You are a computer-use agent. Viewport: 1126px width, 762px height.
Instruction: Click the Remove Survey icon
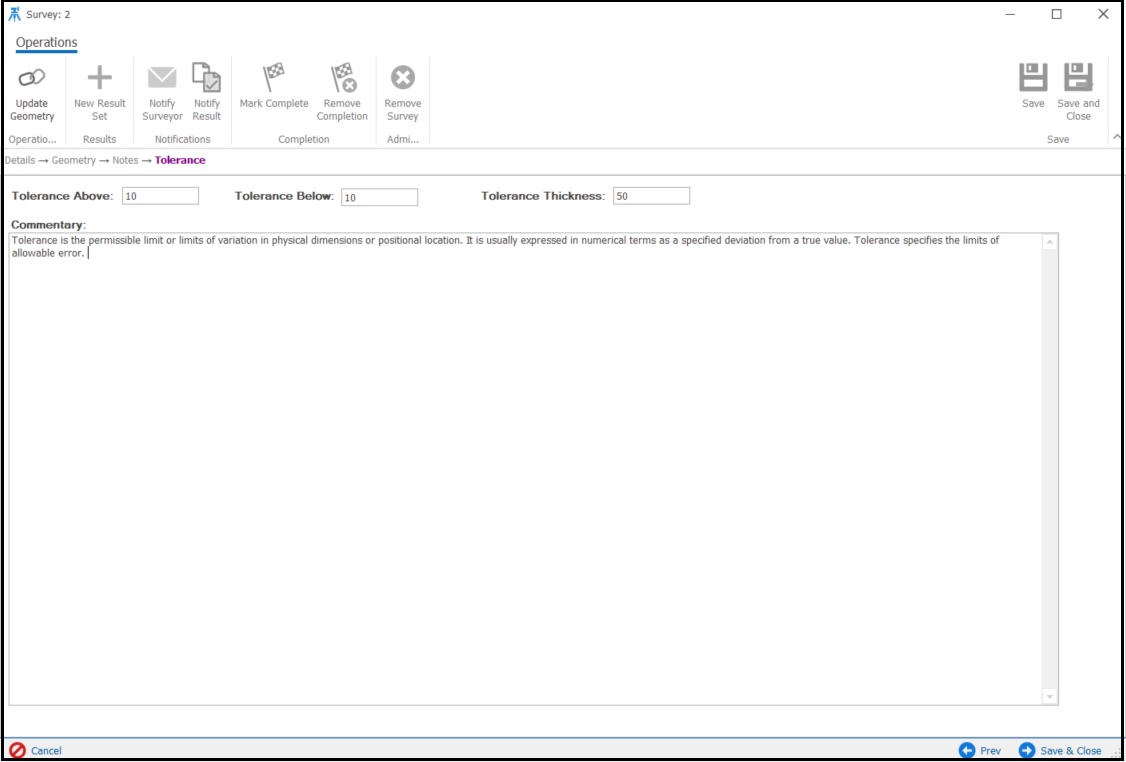point(402,78)
